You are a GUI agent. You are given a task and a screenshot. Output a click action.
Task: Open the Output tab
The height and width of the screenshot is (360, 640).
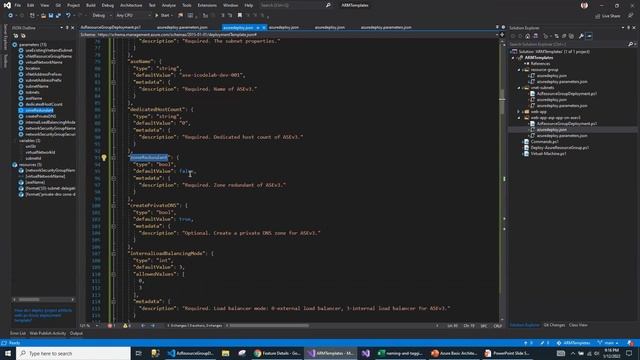point(76,333)
